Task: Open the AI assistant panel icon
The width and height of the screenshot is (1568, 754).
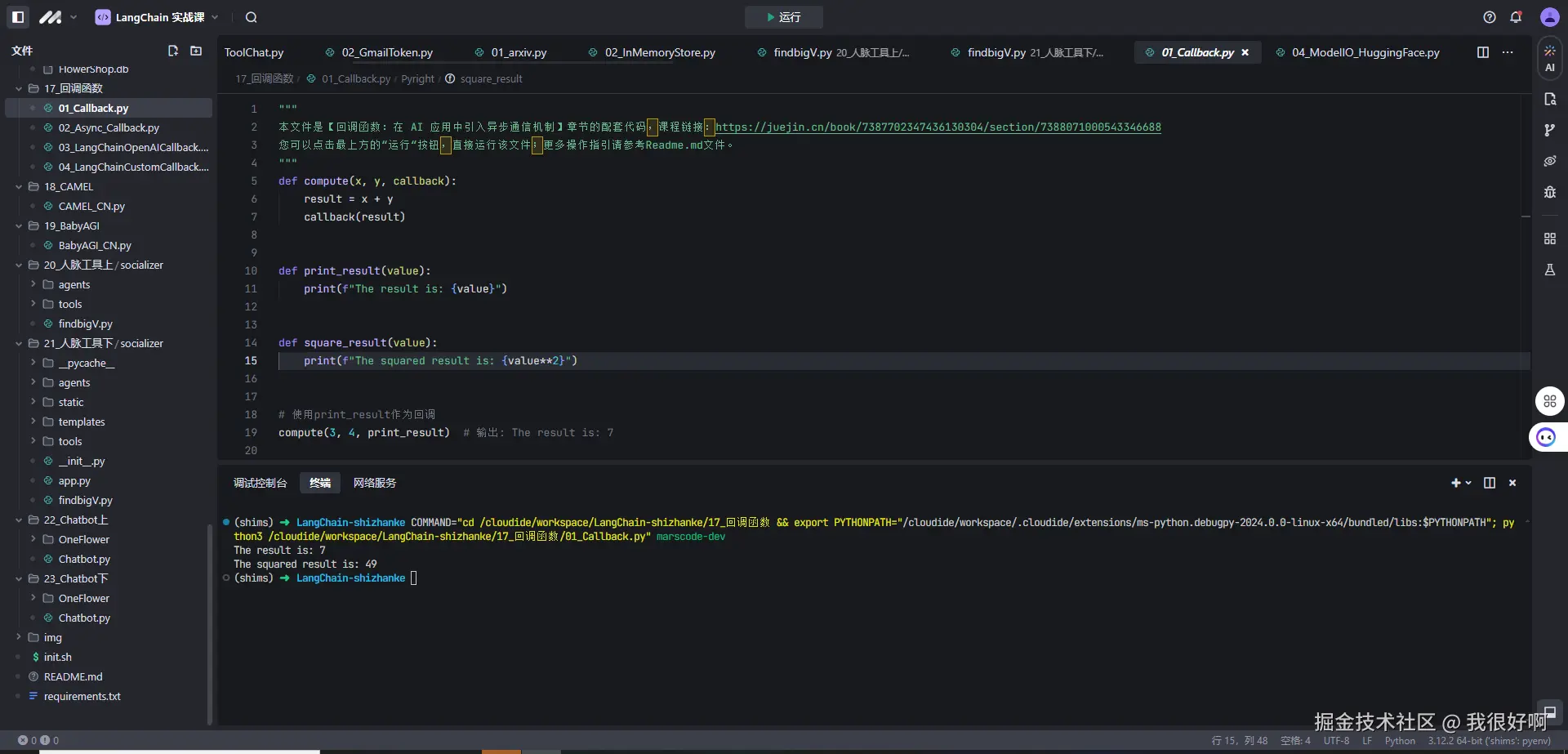Action: (1549, 58)
